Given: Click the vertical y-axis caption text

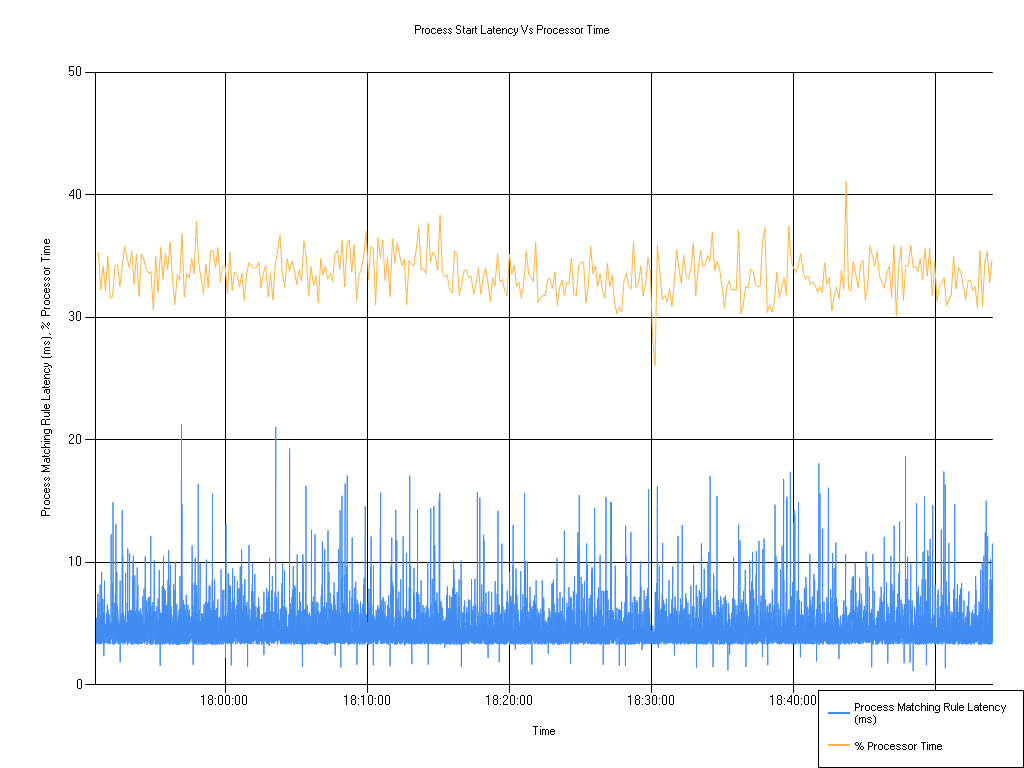Looking at the screenshot, I should point(45,374).
